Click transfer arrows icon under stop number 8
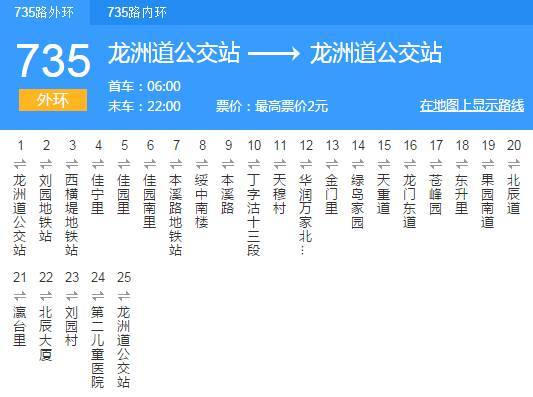 coord(202,164)
